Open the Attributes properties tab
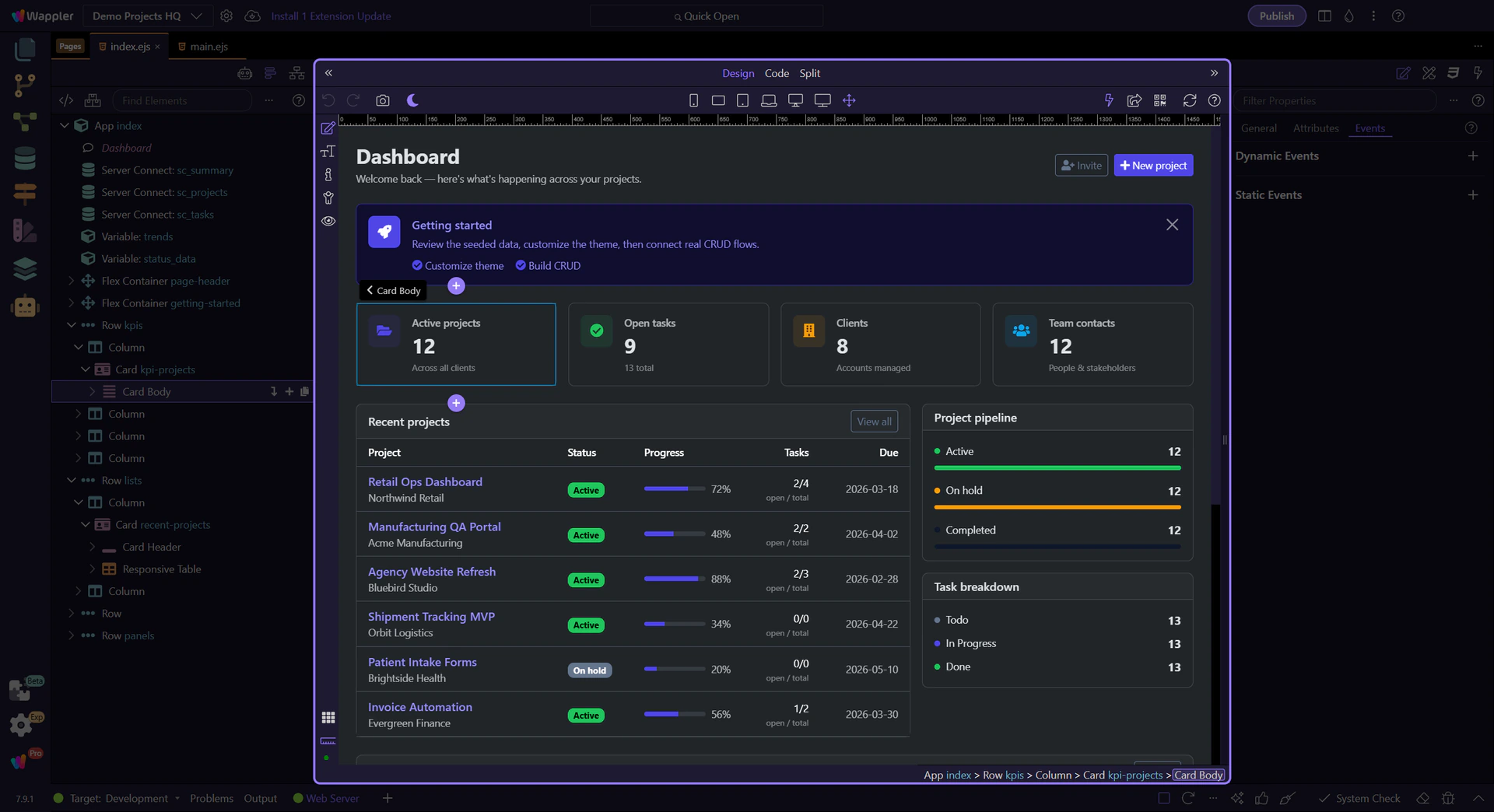Screen dimensions: 1494x812 click(1316, 128)
